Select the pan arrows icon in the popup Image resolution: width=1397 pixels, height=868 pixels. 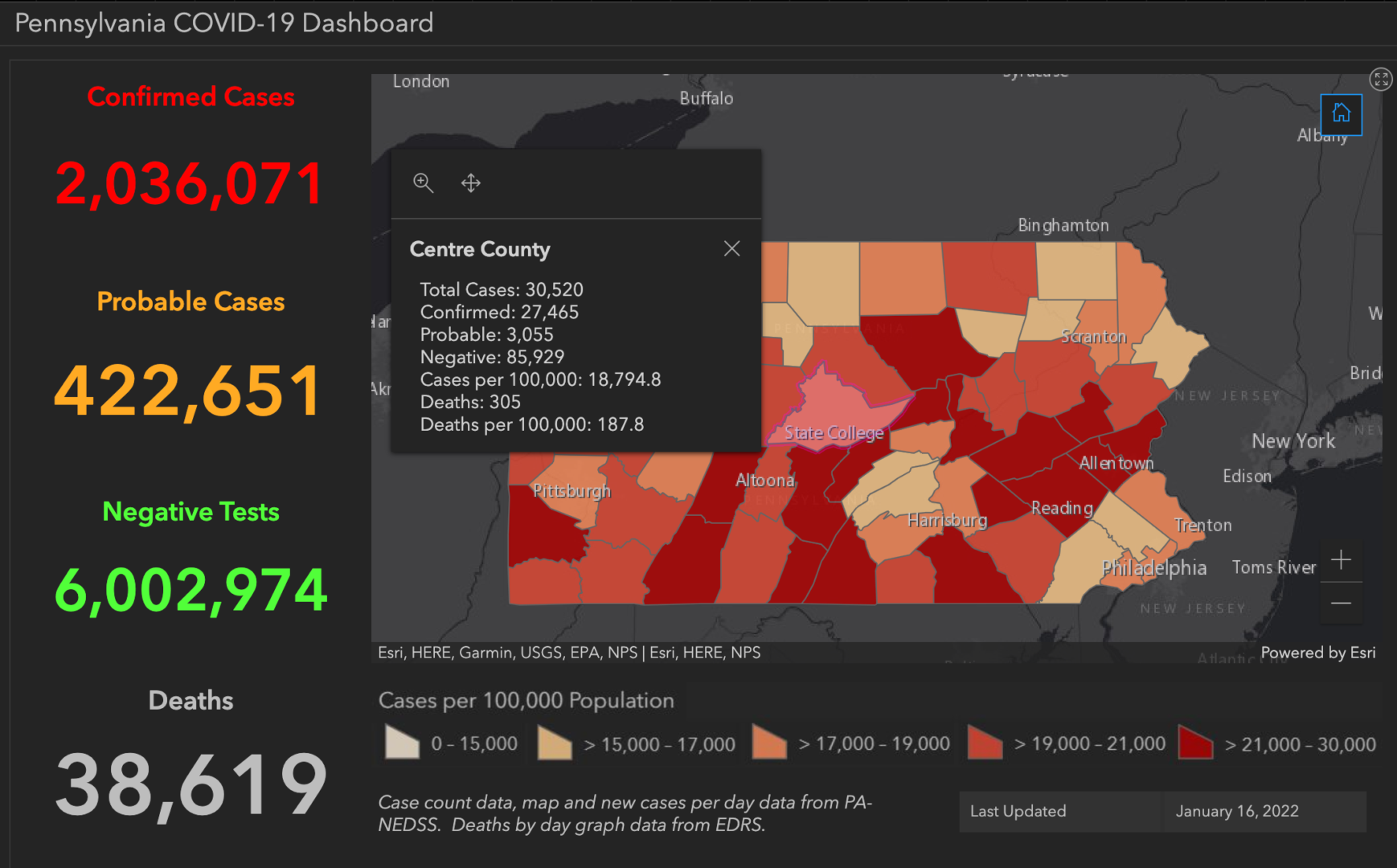[x=470, y=183]
